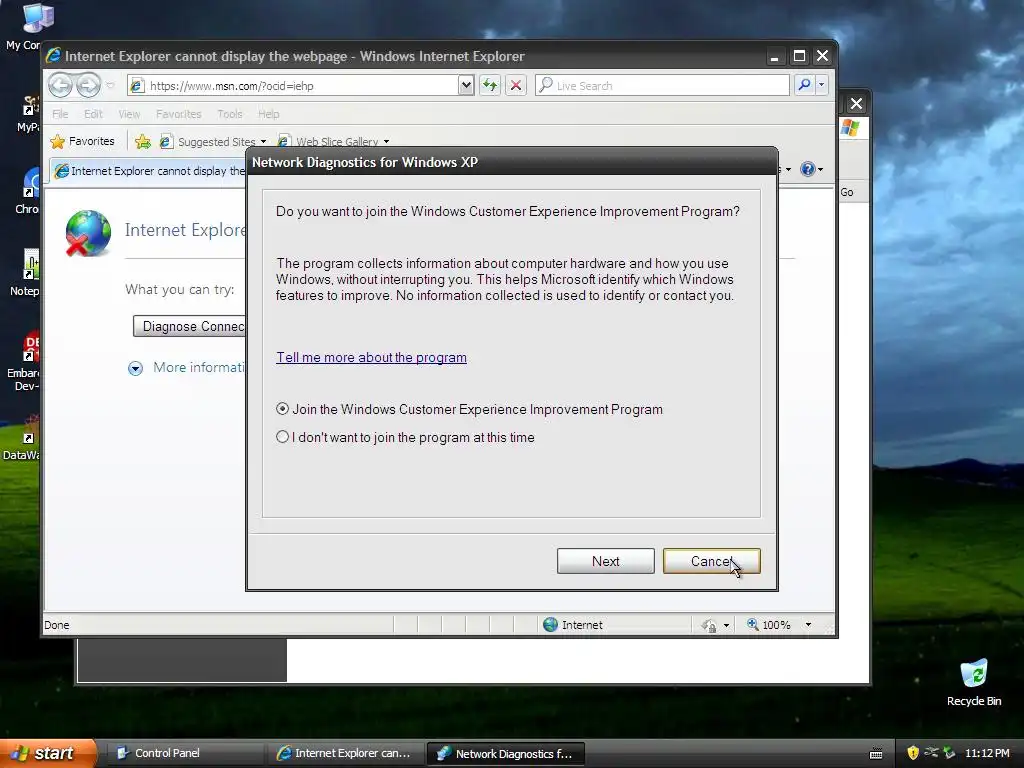Open the View menu in IE
The width and height of the screenshot is (1024, 768).
129,114
